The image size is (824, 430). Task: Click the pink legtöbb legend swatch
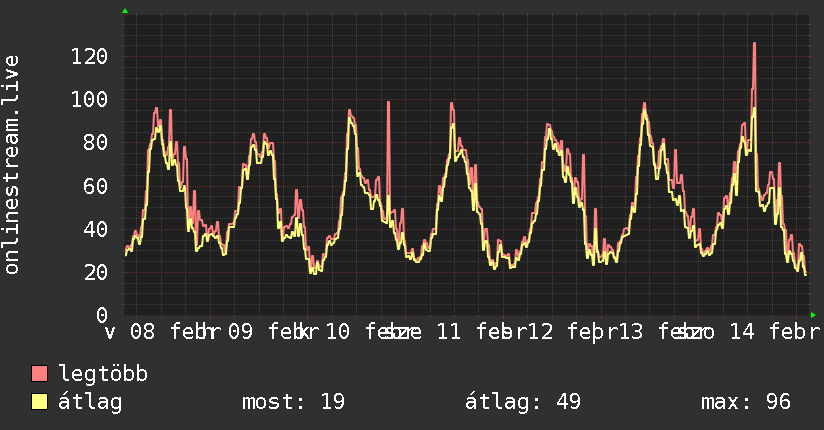[39, 373]
